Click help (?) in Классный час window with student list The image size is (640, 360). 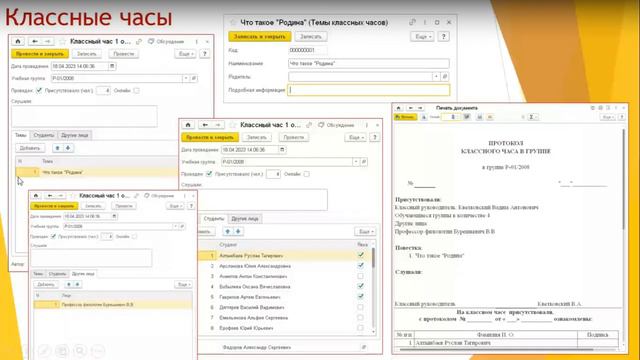tap(375, 138)
